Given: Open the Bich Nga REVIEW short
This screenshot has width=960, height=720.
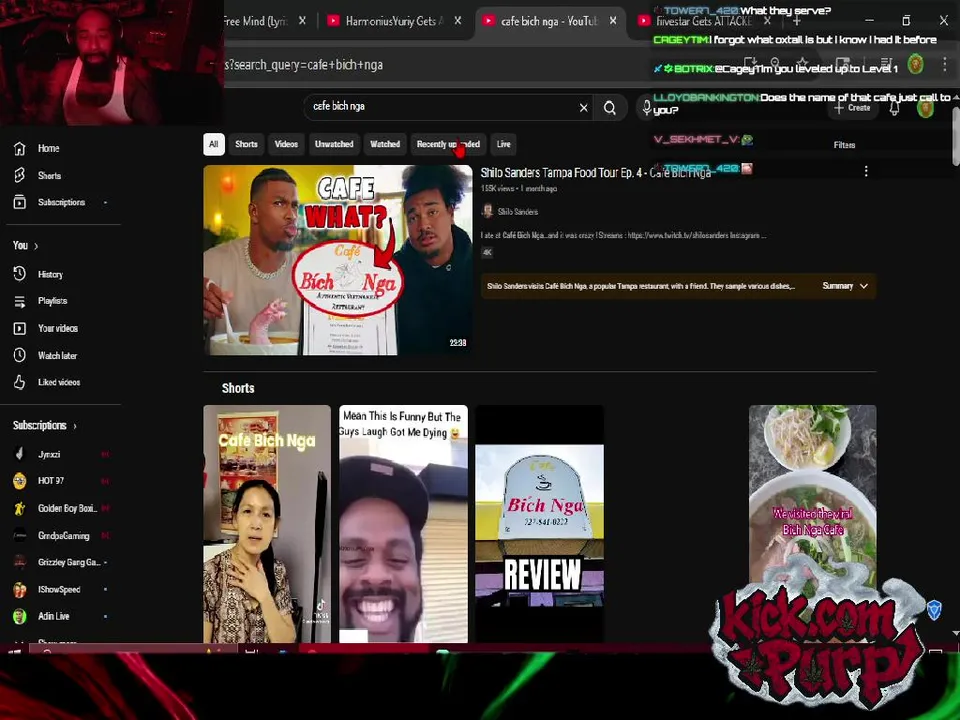Looking at the screenshot, I should coord(539,523).
